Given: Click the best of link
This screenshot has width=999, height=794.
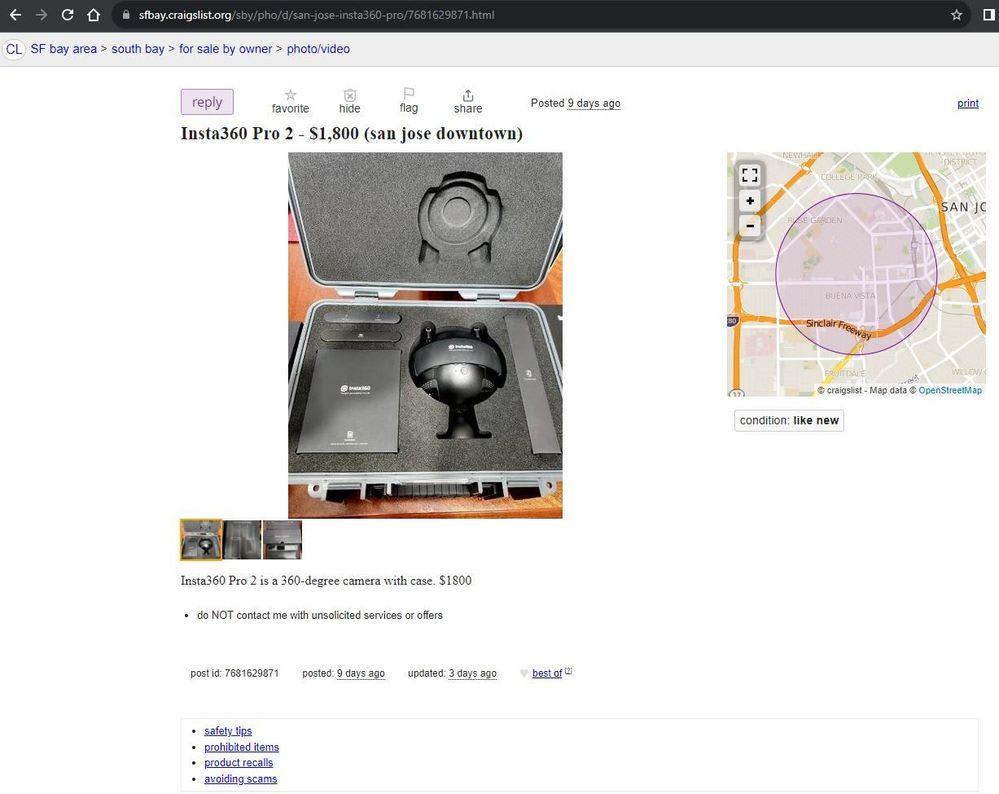Looking at the screenshot, I should 547,674.
